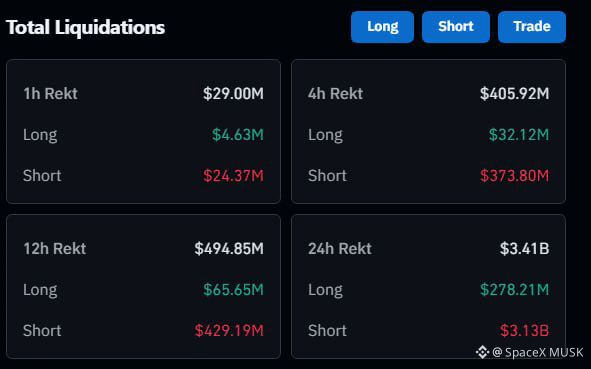Viewport: 591px width, 369px height.
Task: Select the 1h Long value $4.63M
Action: tap(237, 135)
